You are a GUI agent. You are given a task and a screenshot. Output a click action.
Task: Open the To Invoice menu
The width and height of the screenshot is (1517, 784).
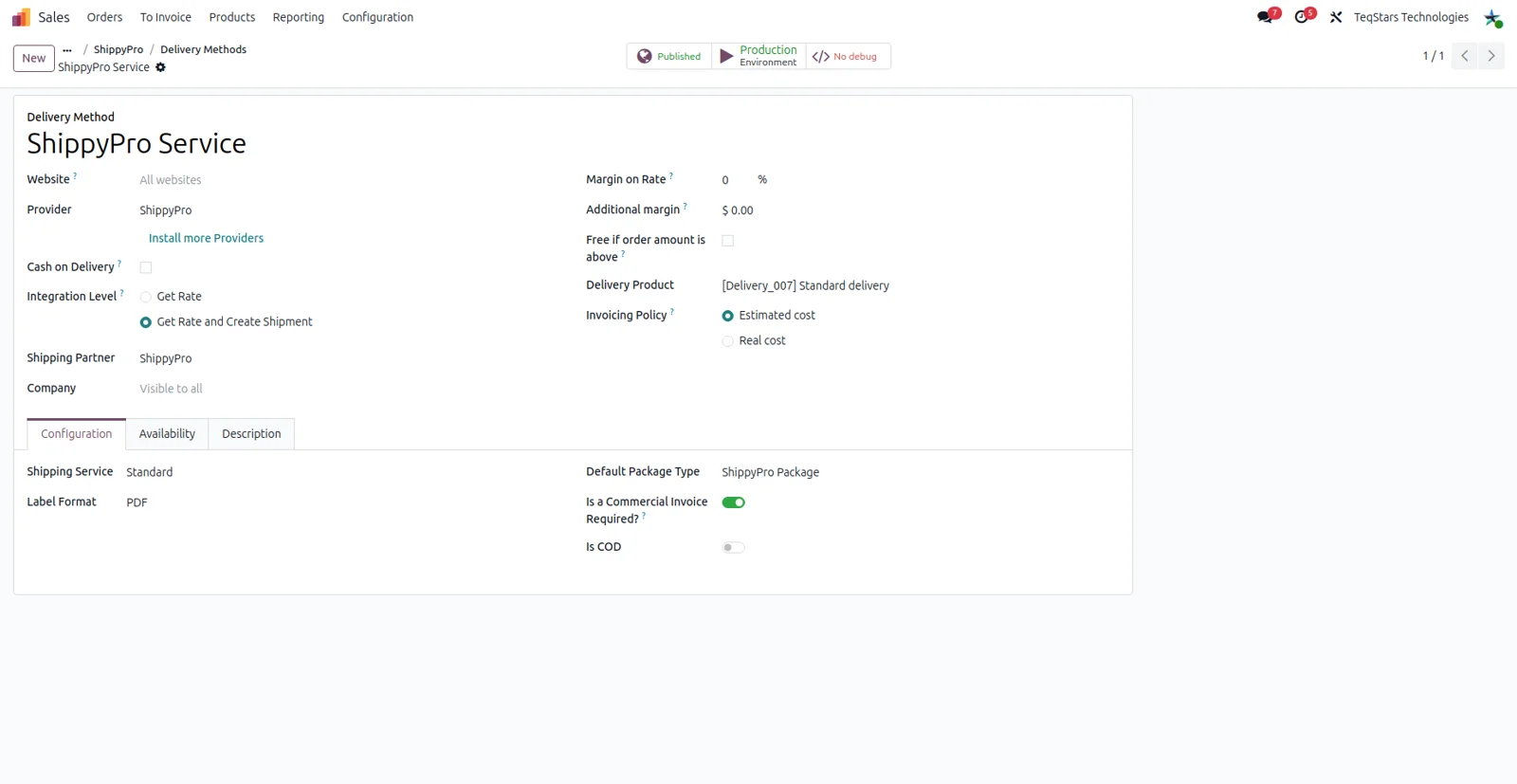tap(166, 17)
